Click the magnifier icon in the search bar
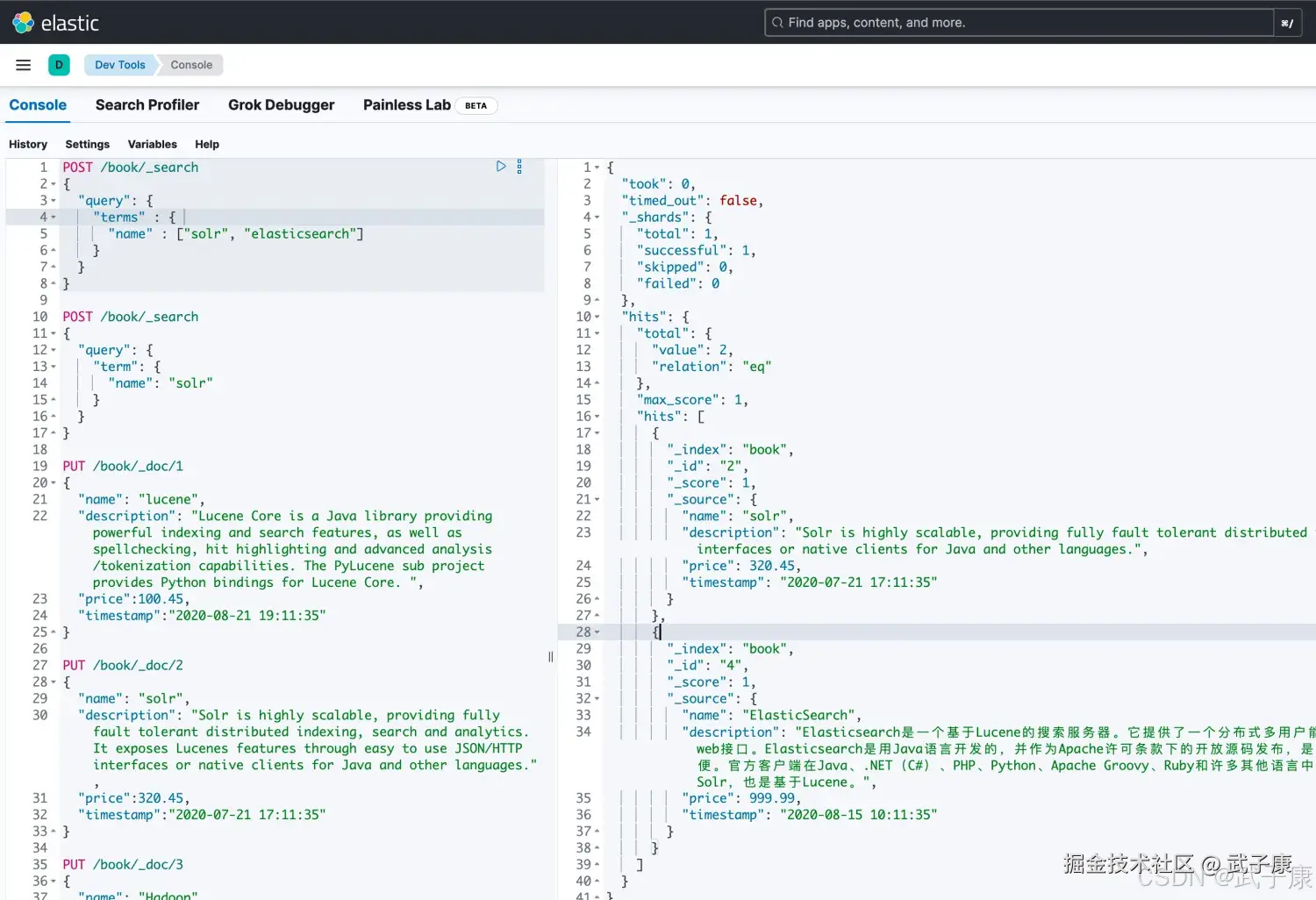This screenshot has width=1316, height=900. click(777, 22)
